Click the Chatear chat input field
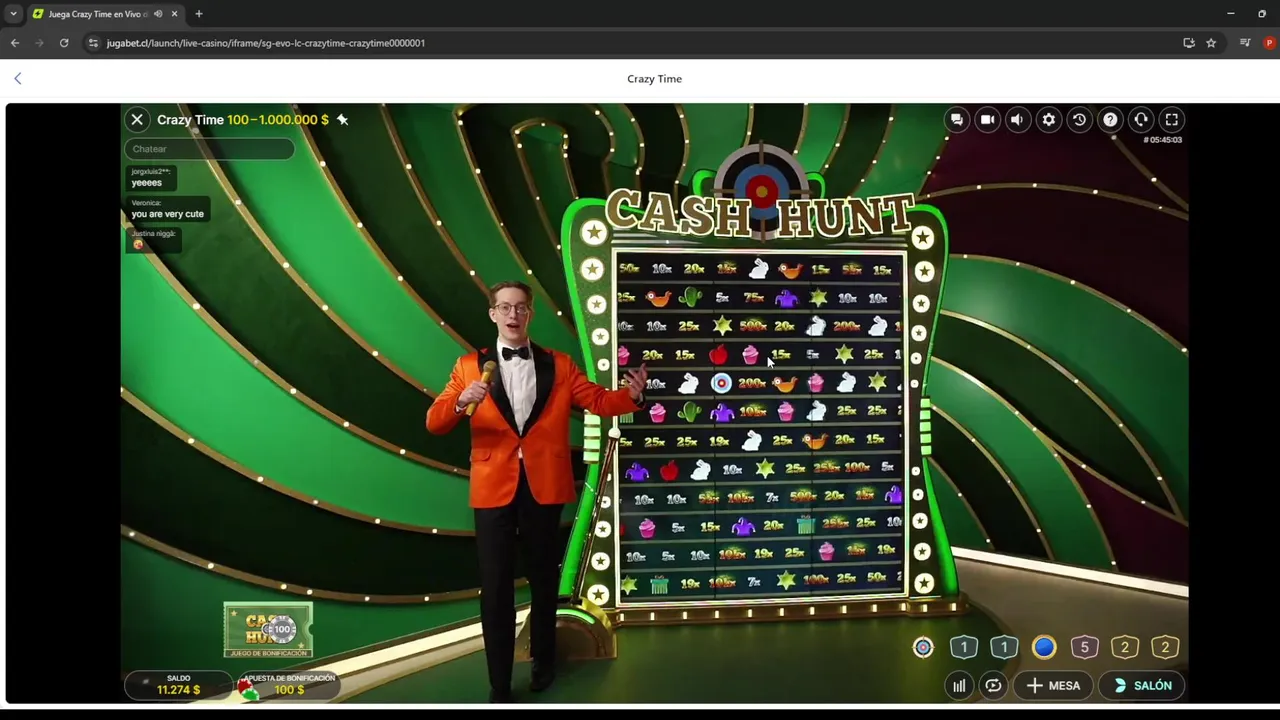This screenshot has width=1280, height=720. pyautogui.click(x=210, y=149)
